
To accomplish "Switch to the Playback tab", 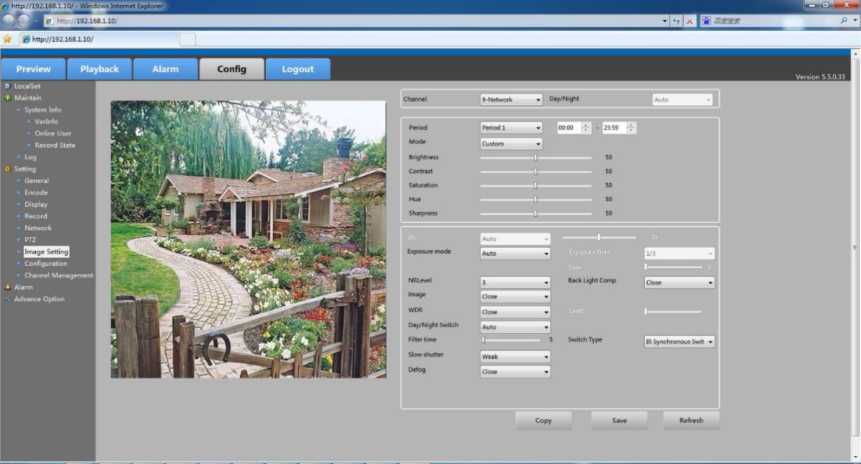I will (99, 69).
